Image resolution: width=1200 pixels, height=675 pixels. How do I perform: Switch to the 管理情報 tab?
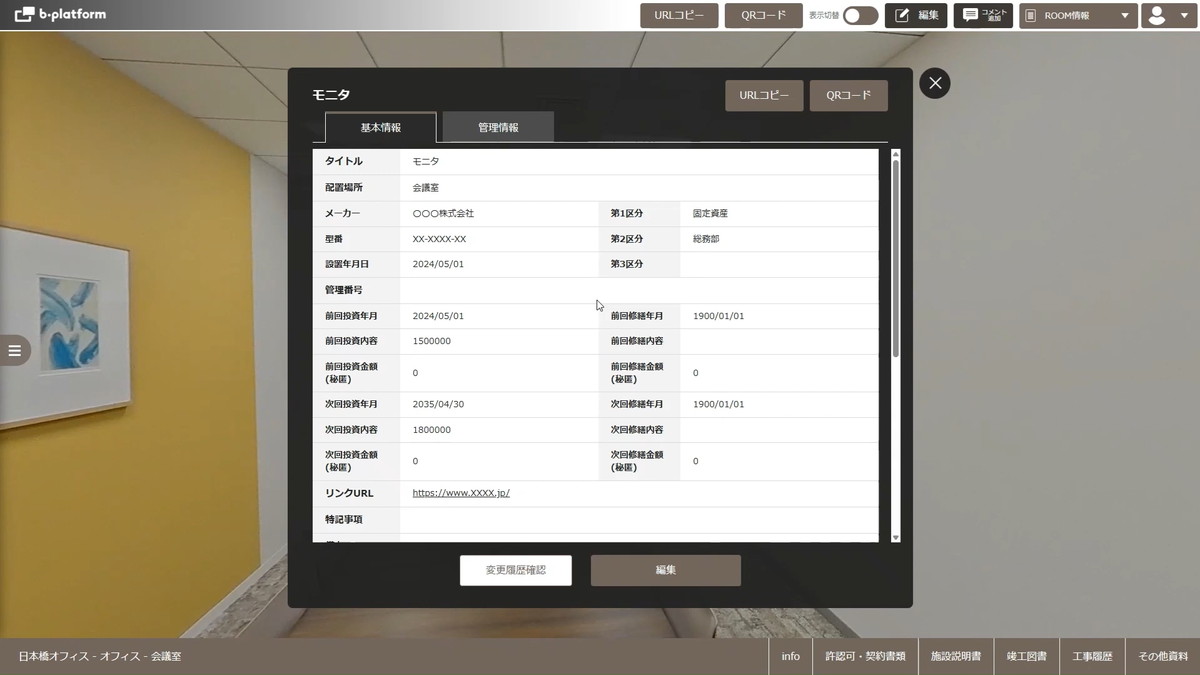[497, 127]
